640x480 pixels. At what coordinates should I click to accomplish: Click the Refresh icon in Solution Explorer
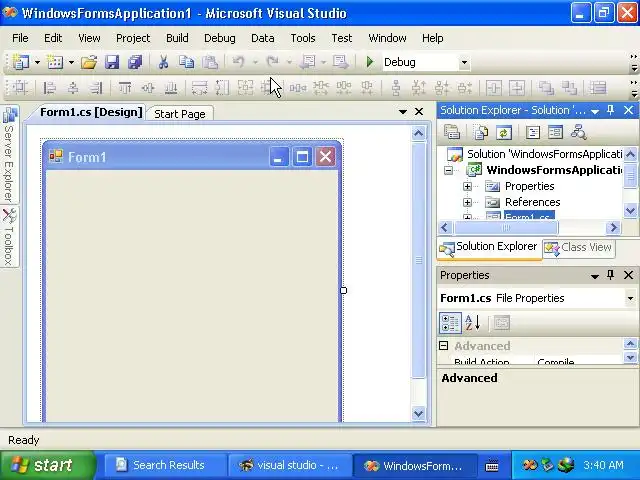click(x=504, y=132)
